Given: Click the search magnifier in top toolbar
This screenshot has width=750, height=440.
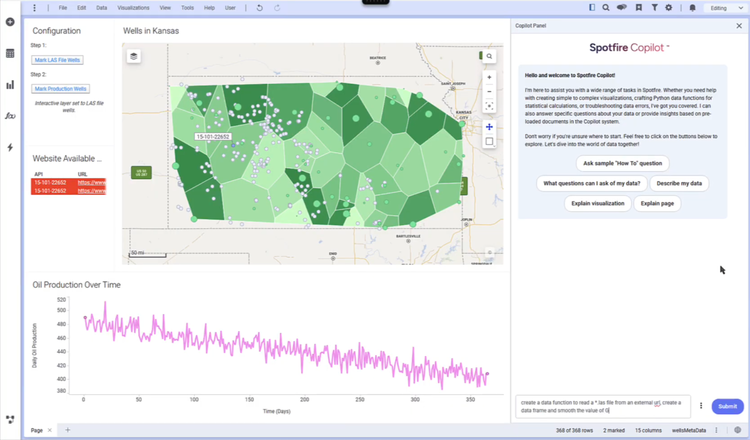Looking at the screenshot, I should [x=606, y=8].
